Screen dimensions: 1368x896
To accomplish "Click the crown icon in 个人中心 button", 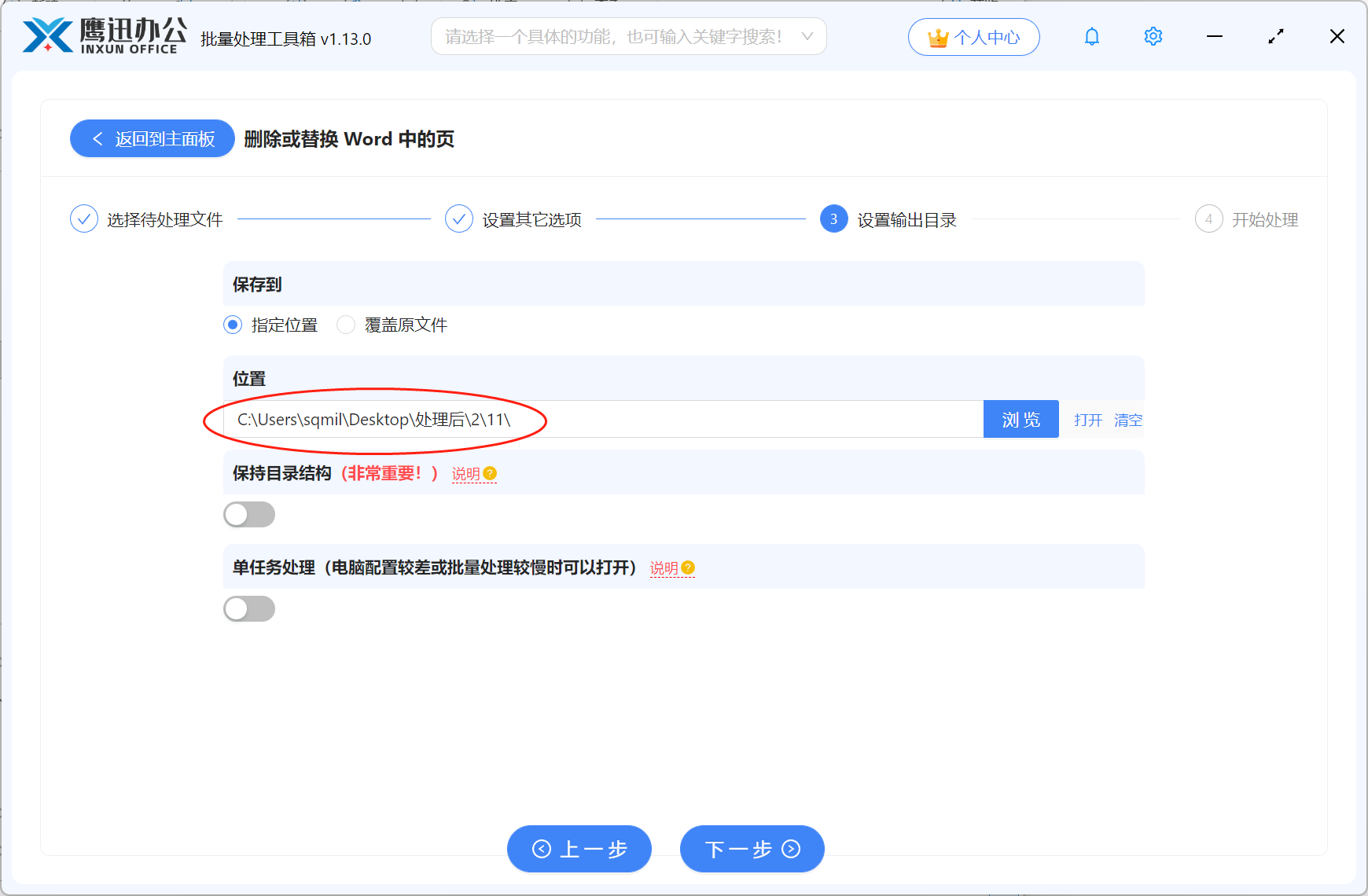I will click(937, 36).
